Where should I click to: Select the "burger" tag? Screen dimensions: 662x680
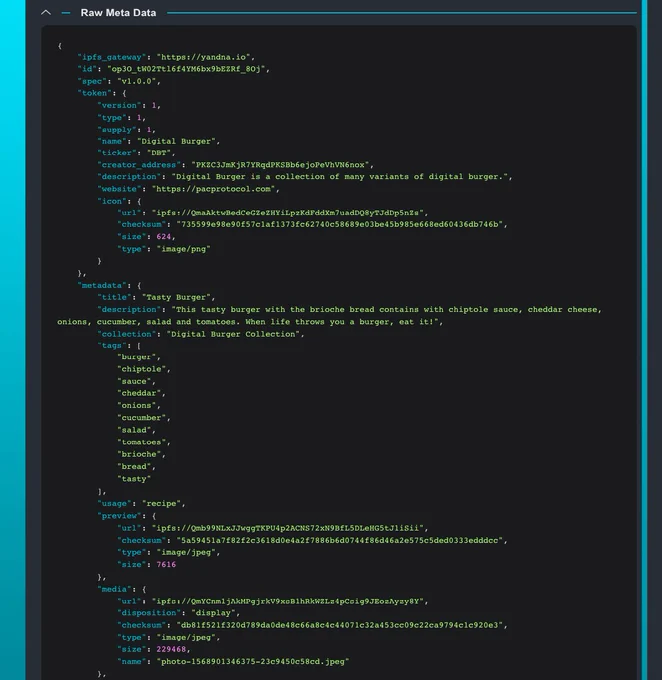point(137,357)
